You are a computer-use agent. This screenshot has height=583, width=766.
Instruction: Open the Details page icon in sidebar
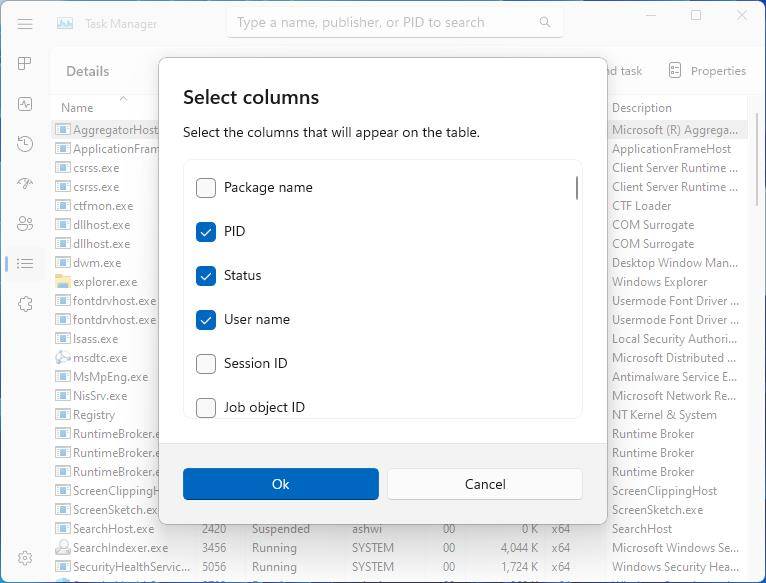coord(25,263)
